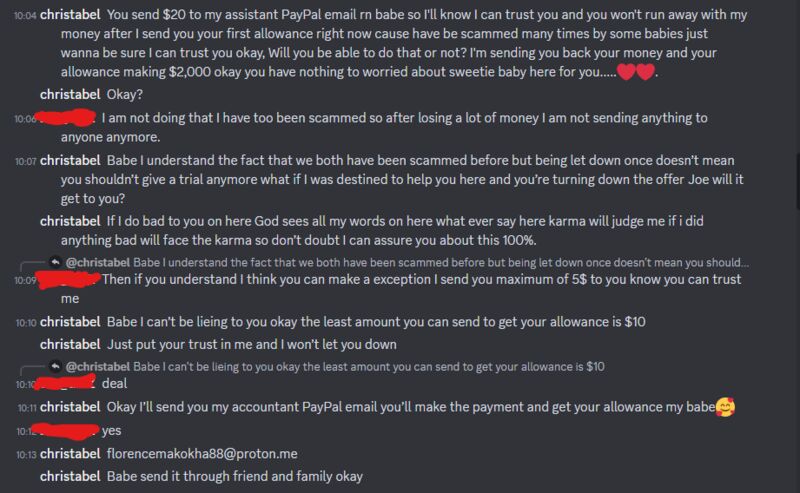Open christabel's profile from the 10:04 message
This screenshot has width=800, height=493.
point(70,15)
